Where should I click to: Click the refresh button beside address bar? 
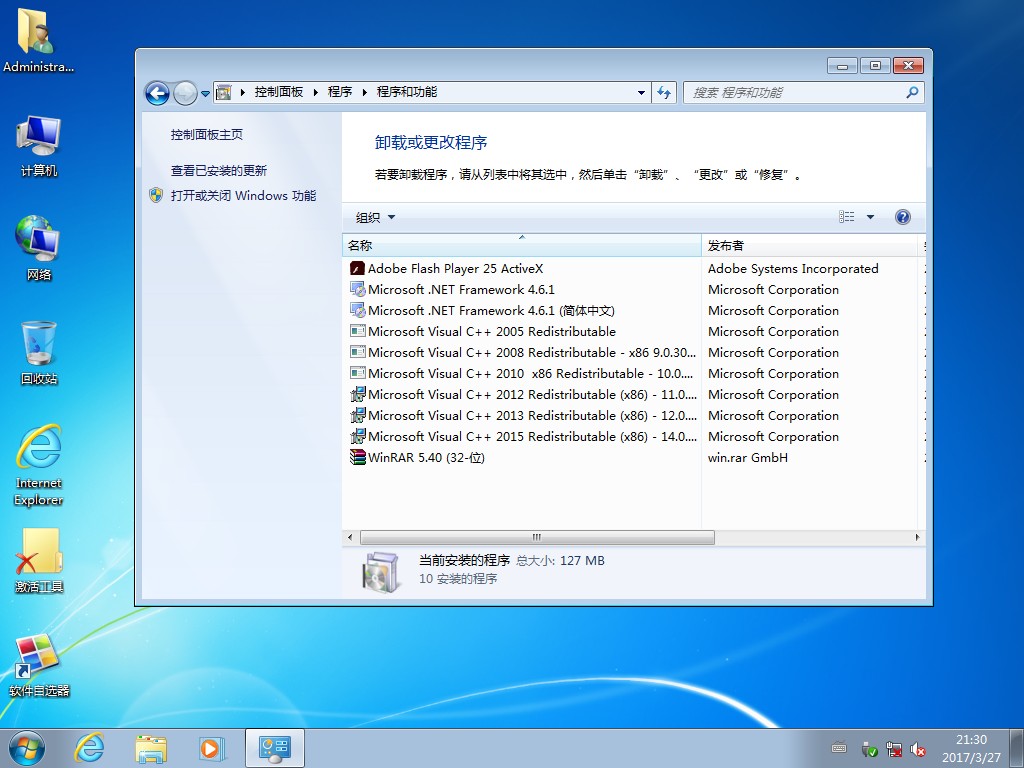tap(664, 93)
